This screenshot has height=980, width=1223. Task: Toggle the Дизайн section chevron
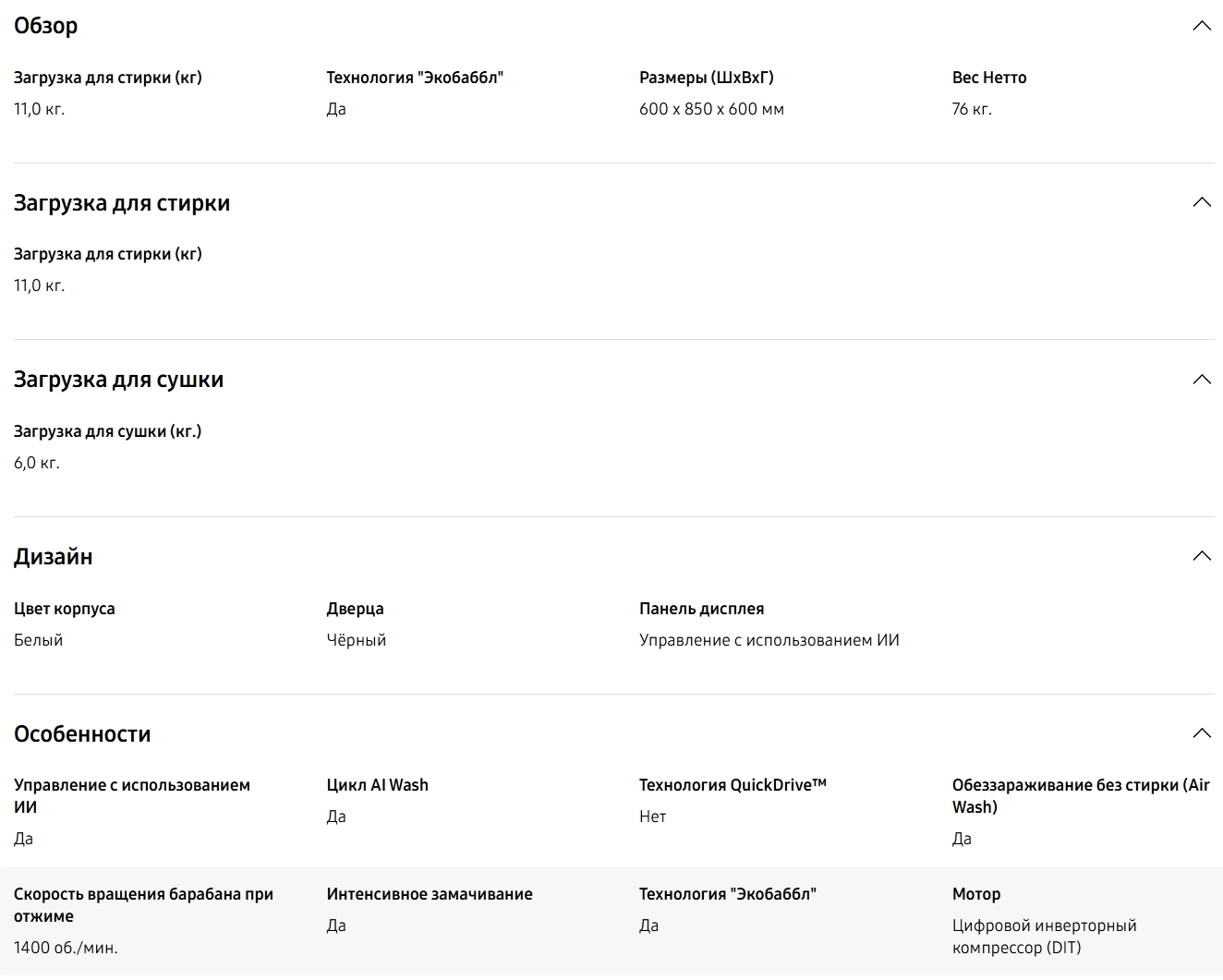pyautogui.click(x=1201, y=556)
